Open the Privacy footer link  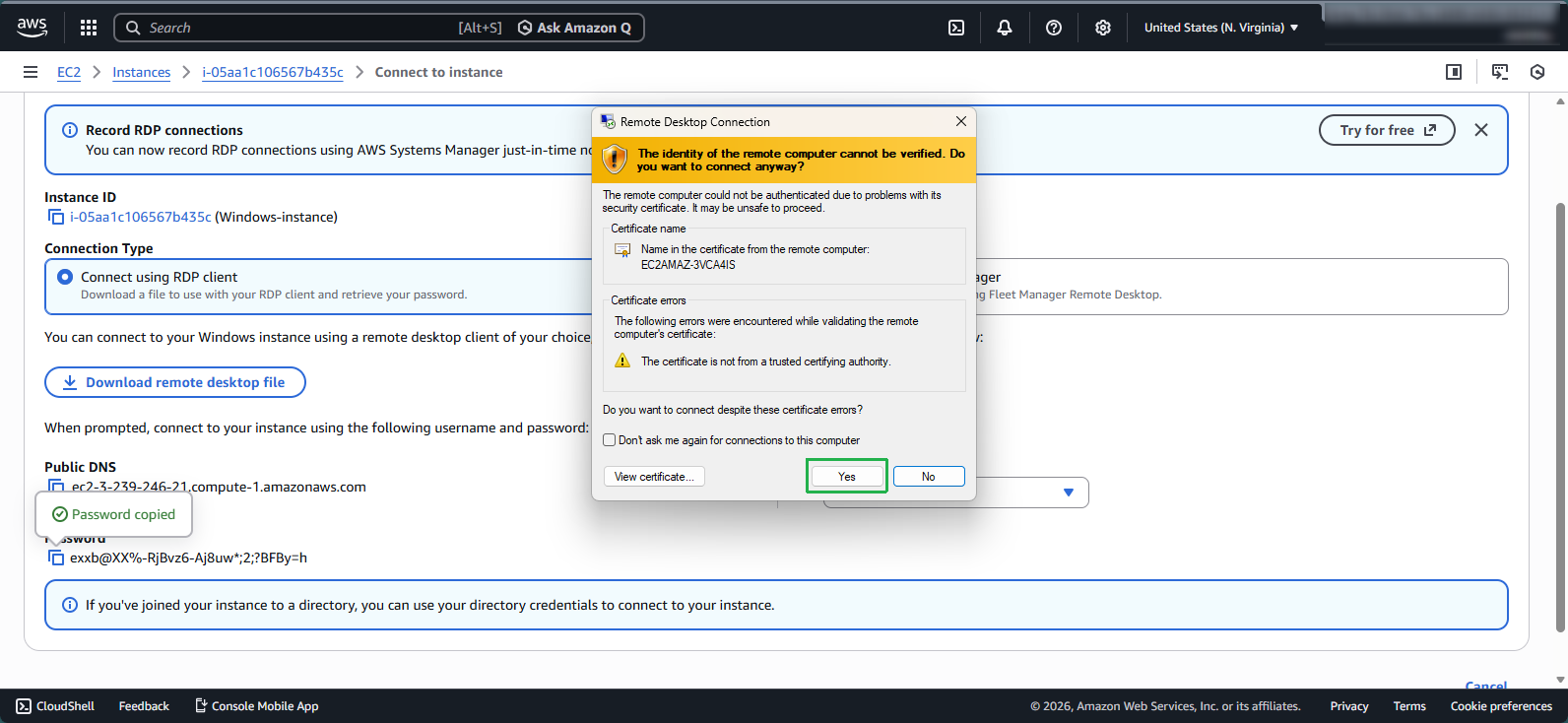[1349, 706]
